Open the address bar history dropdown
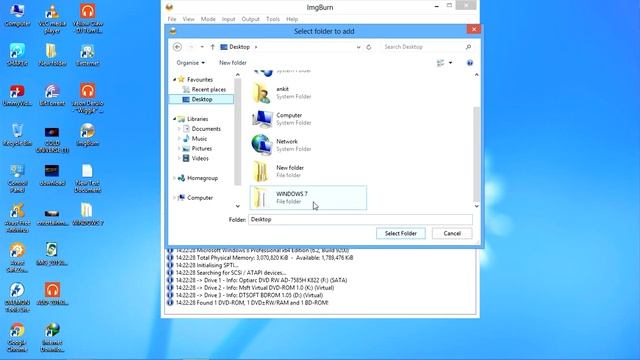Image resolution: width=640 pixels, height=360 pixels. 358,47
